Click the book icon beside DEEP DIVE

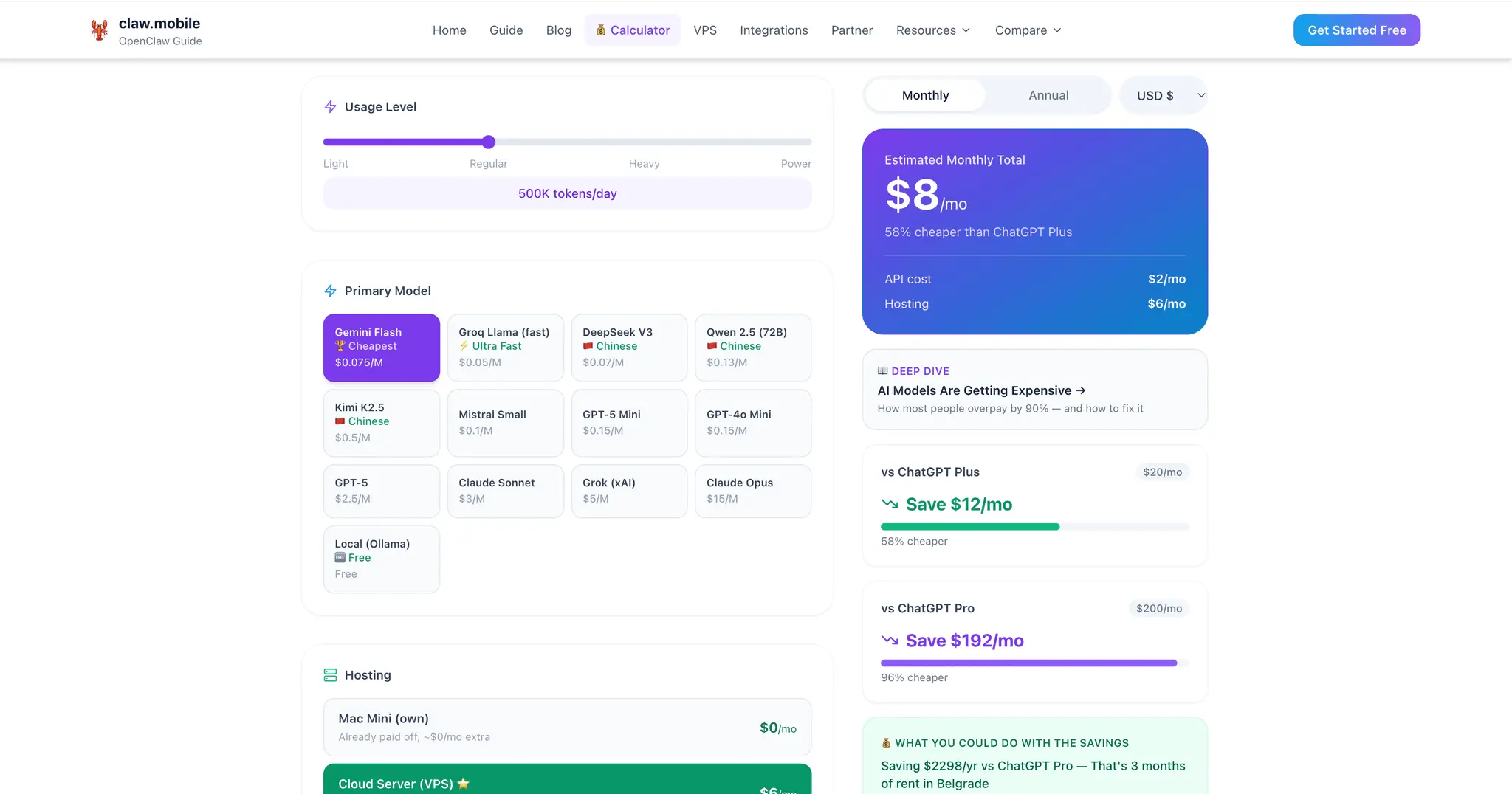point(882,371)
